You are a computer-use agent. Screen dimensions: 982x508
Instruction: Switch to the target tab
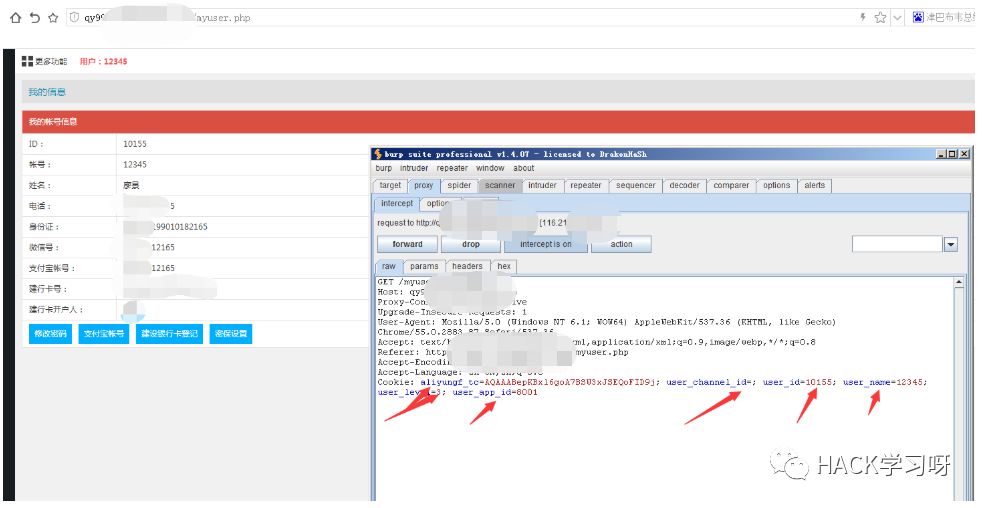[390, 185]
